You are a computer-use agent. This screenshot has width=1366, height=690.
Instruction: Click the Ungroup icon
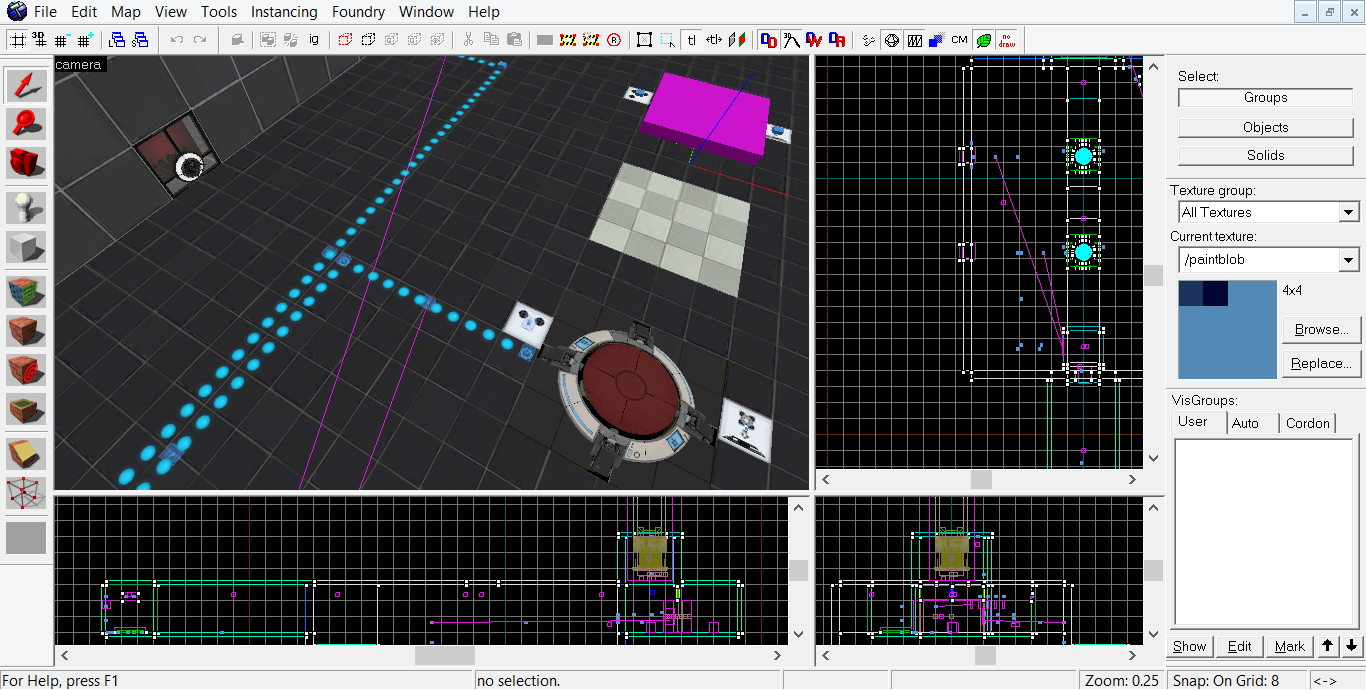pyautogui.click(x=290, y=40)
